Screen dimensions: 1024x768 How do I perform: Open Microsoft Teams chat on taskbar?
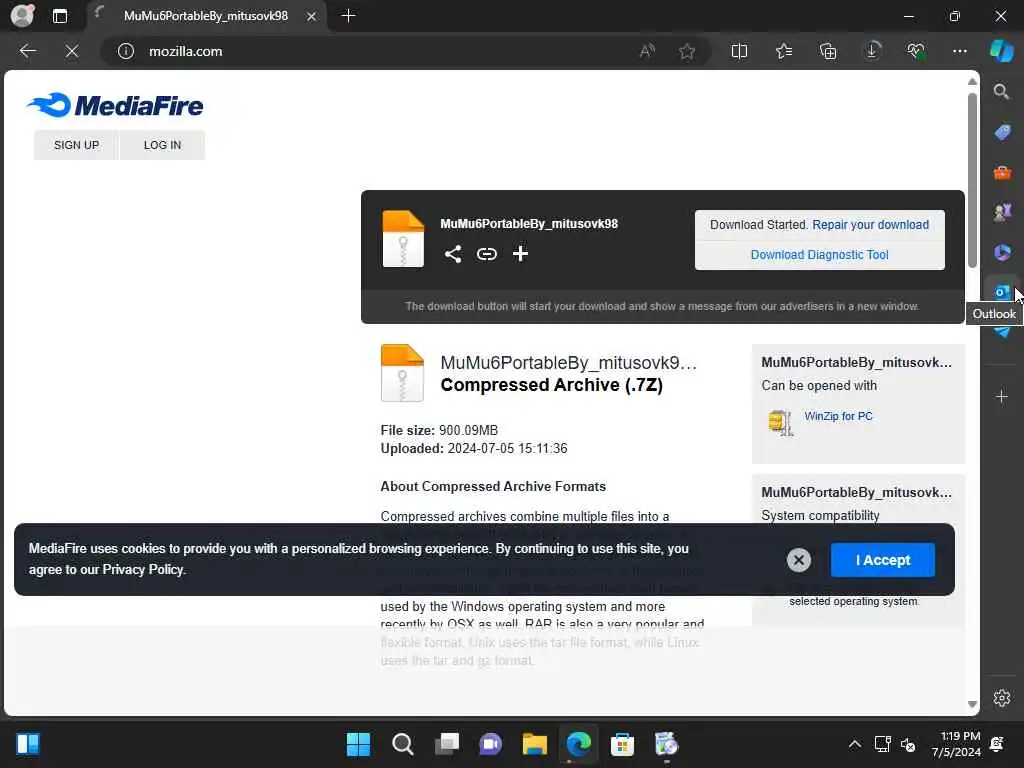[490, 744]
